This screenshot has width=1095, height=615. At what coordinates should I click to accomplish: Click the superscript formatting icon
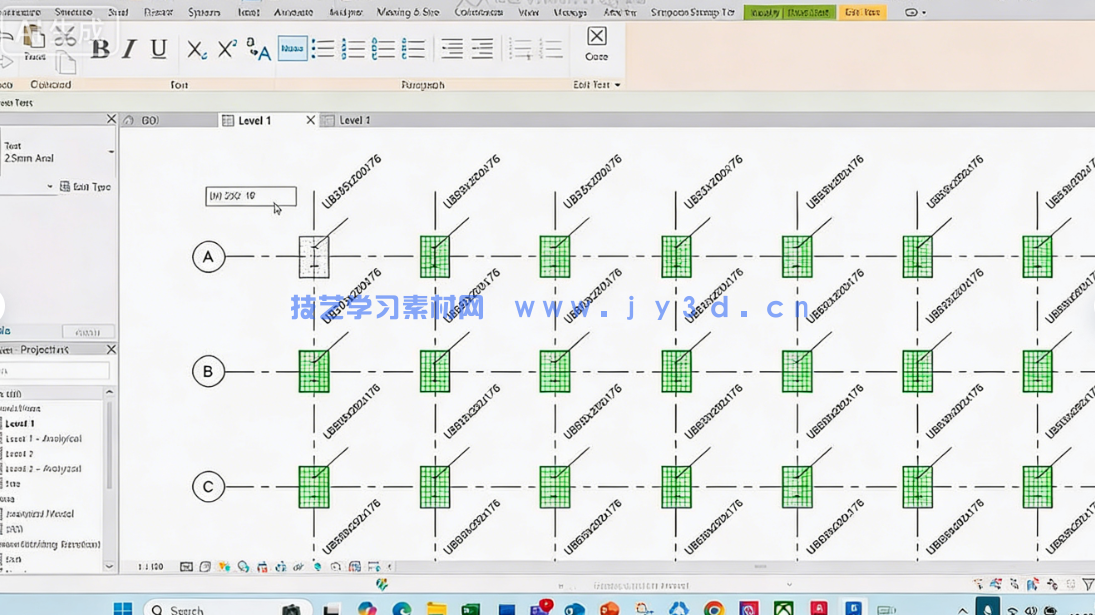pyautogui.click(x=227, y=49)
